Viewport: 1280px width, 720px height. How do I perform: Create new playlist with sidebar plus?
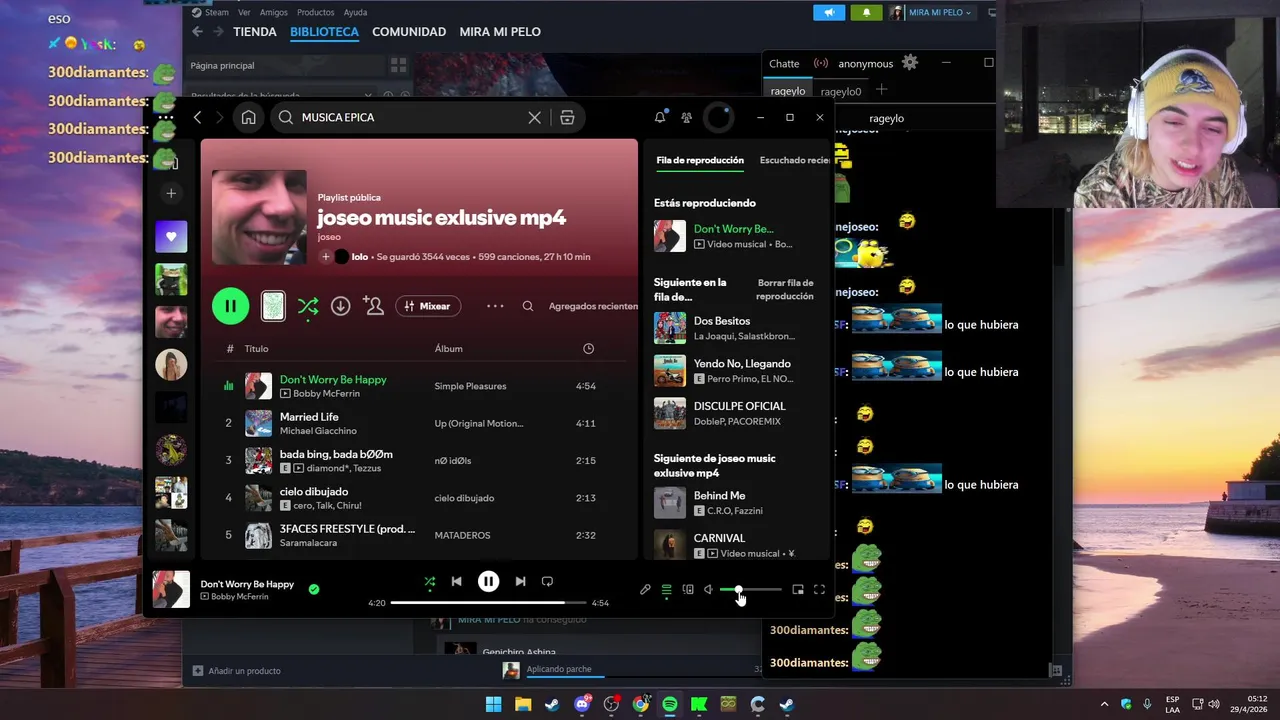tap(171, 193)
